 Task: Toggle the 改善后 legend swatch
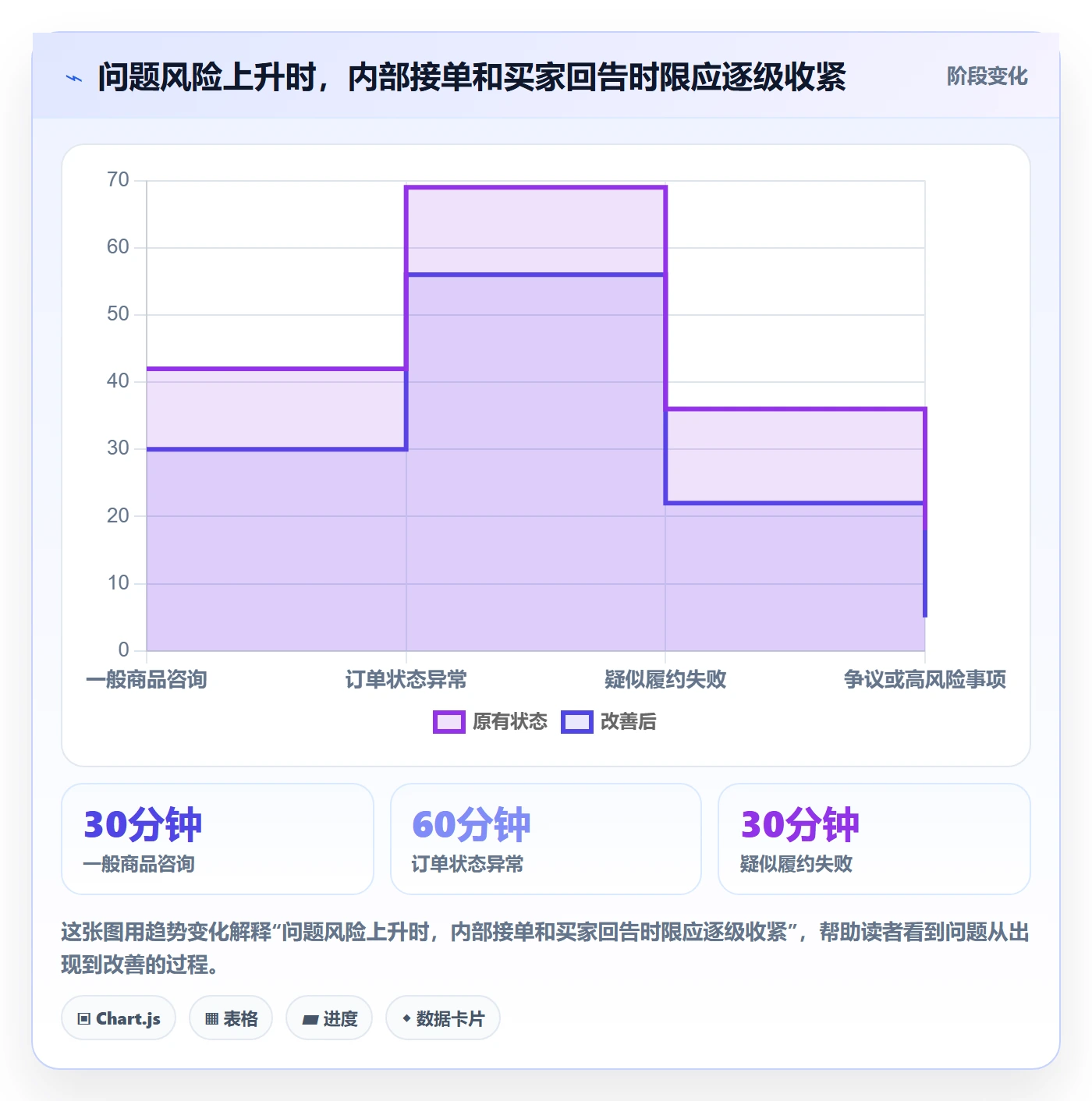pos(577,722)
